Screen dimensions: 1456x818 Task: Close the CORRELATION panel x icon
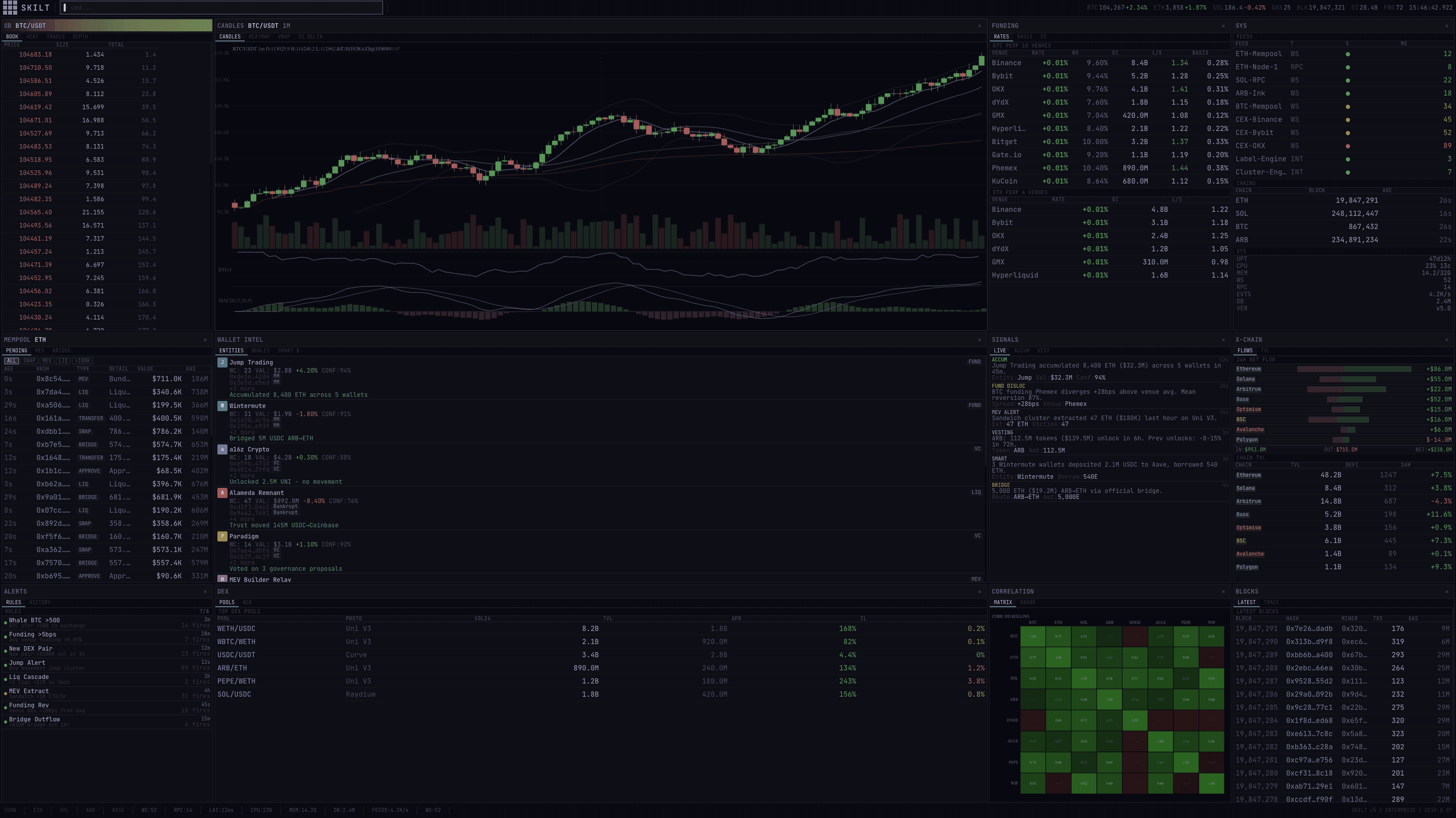tap(1223, 592)
